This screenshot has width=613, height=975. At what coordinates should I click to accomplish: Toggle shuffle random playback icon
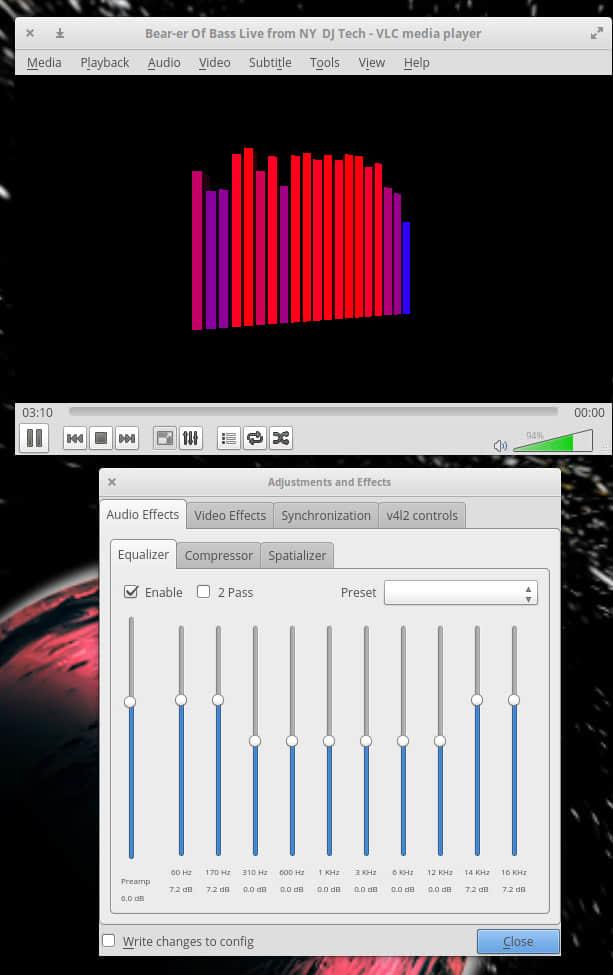(x=281, y=438)
